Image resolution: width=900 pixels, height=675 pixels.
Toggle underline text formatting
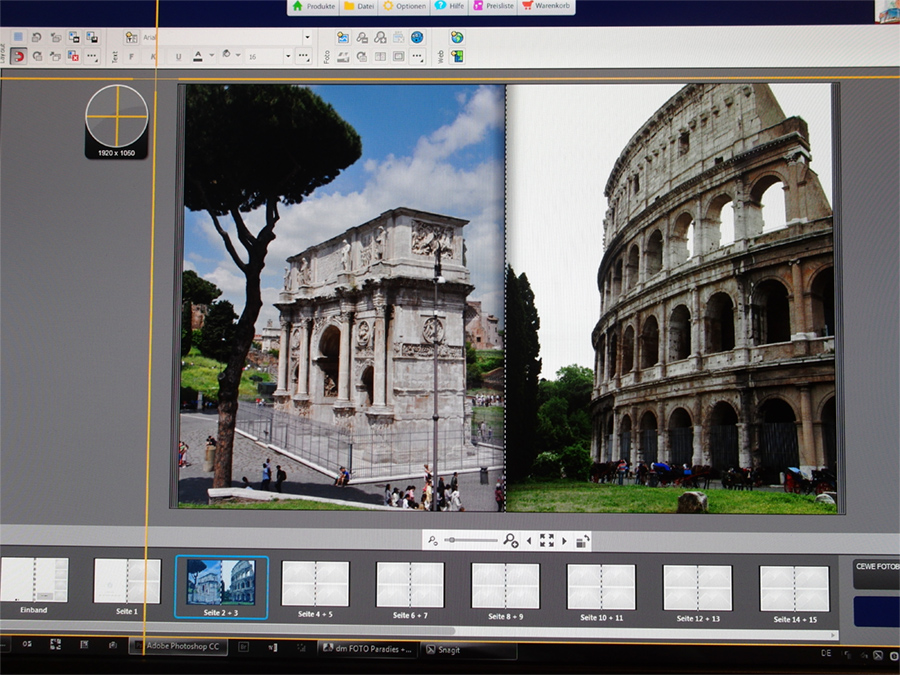click(178, 57)
